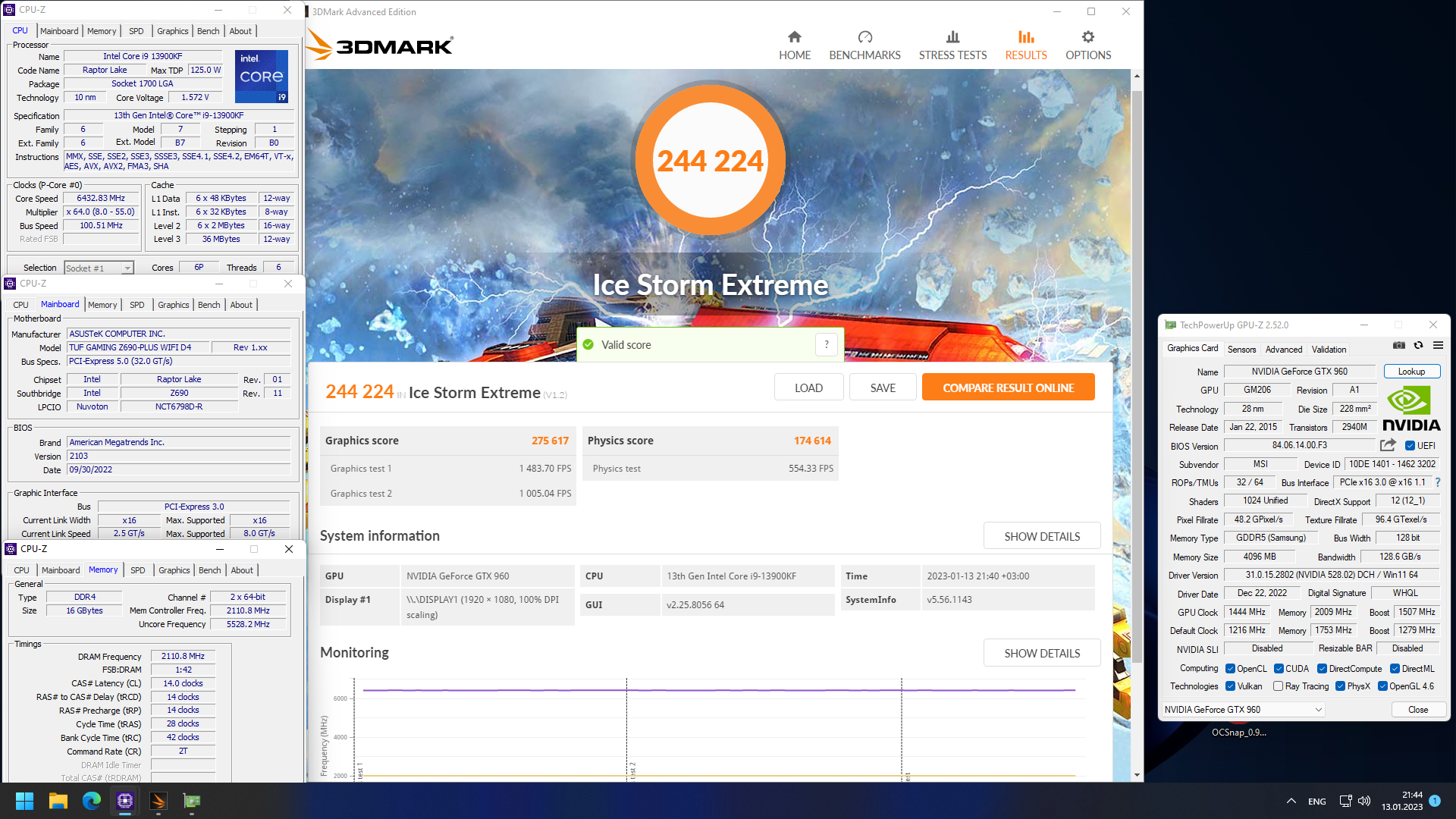This screenshot has height=819, width=1456.
Task: Open the About tab in the bottom CPU-Z window
Action: (x=242, y=570)
